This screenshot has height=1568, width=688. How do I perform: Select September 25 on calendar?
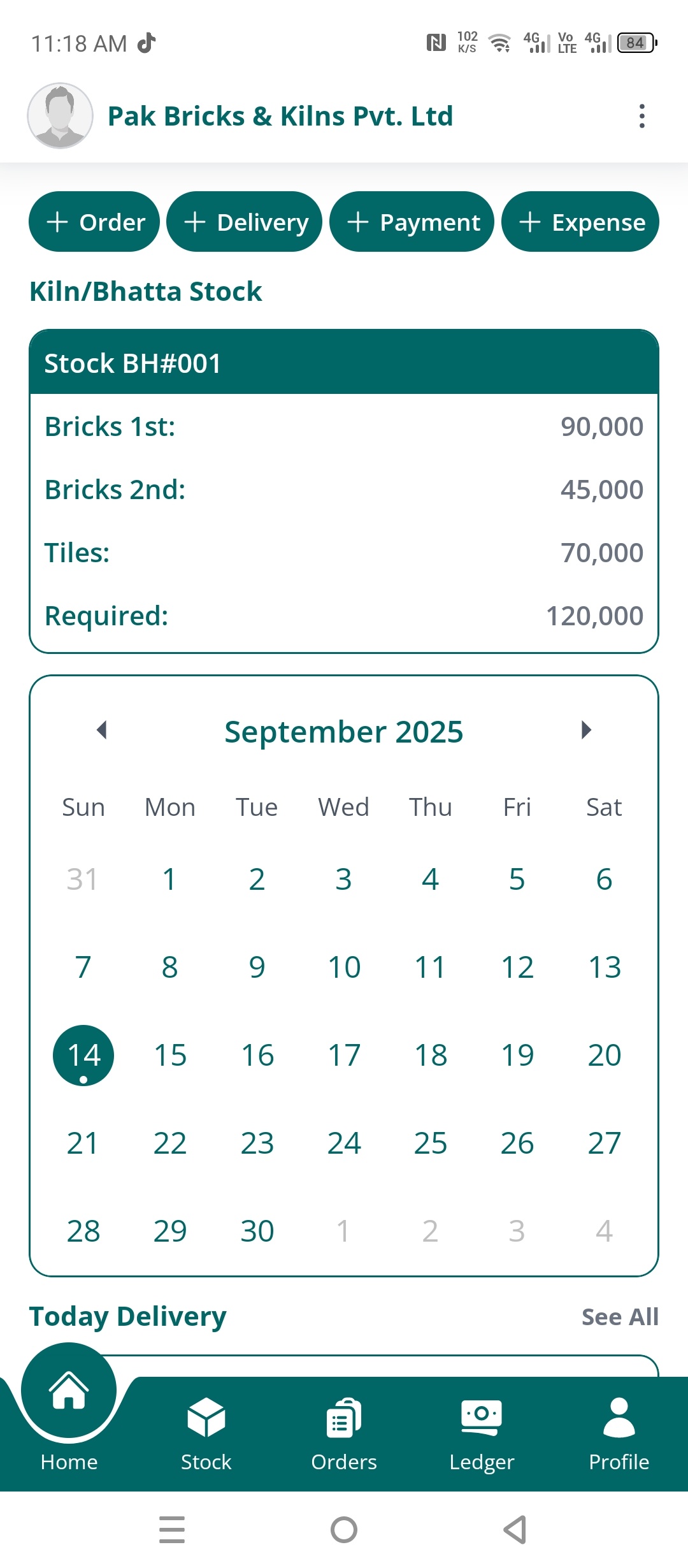tap(431, 1143)
